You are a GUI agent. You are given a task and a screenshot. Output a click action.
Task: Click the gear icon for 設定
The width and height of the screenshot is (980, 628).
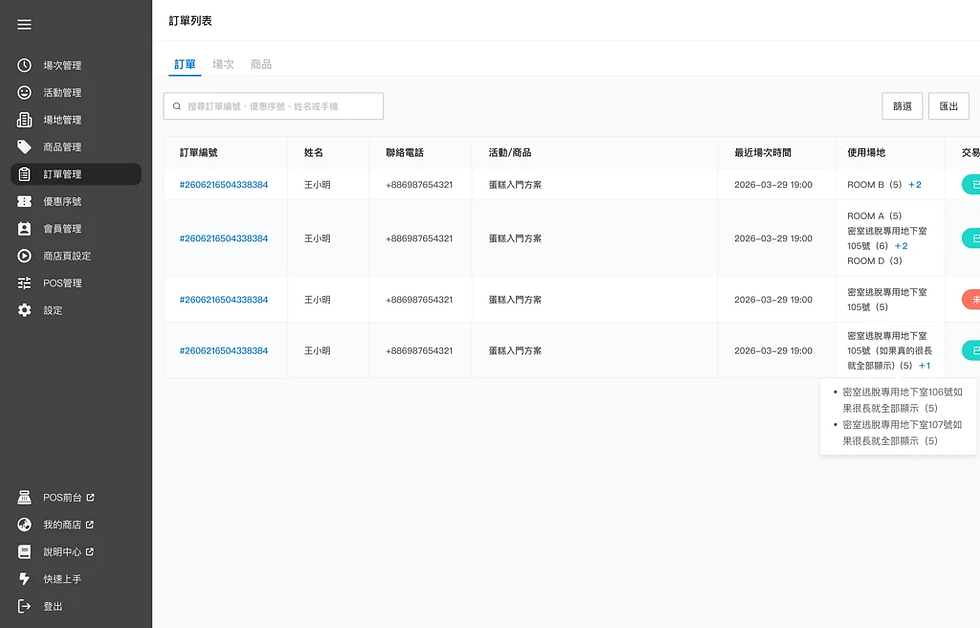coord(24,310)
